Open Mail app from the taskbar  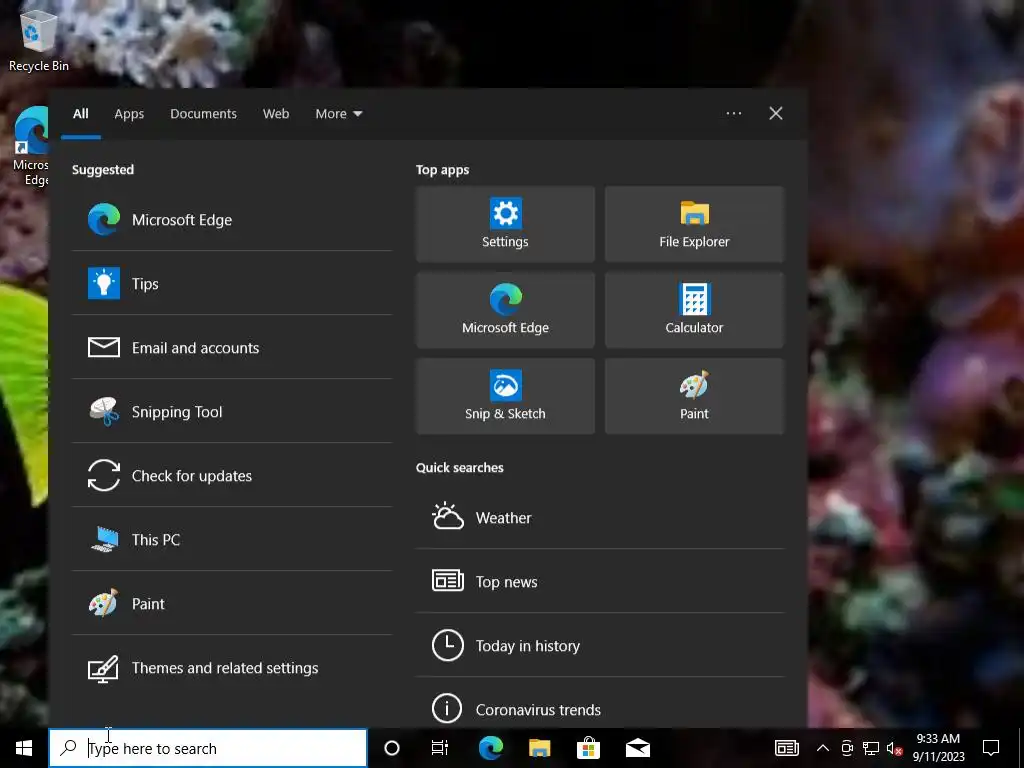(638, 748)
